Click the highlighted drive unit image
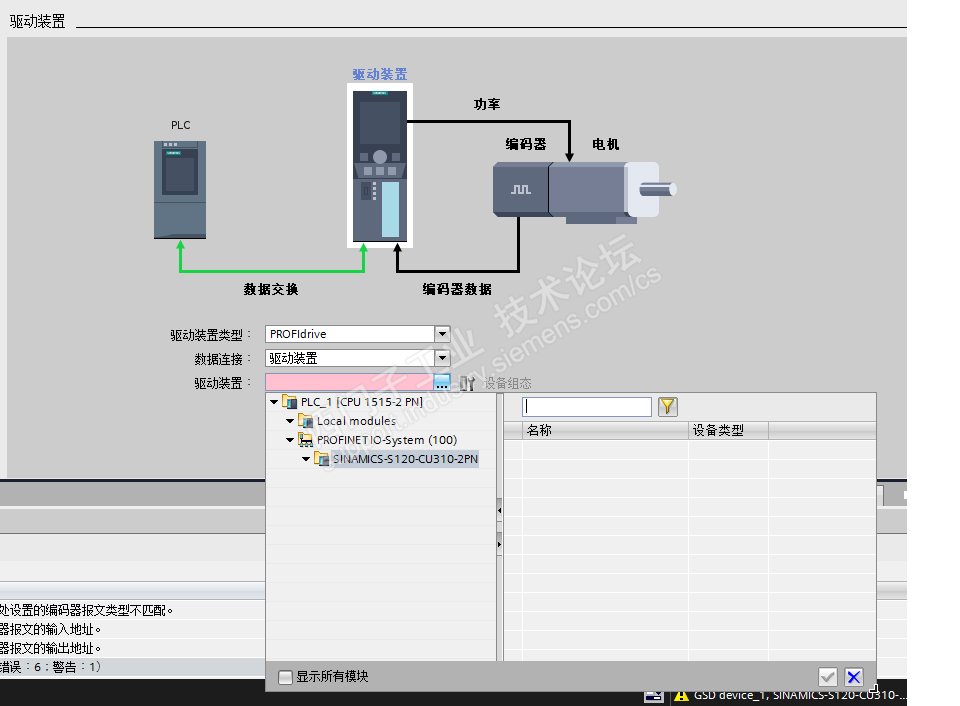960x706 pixels. [380, 166]
